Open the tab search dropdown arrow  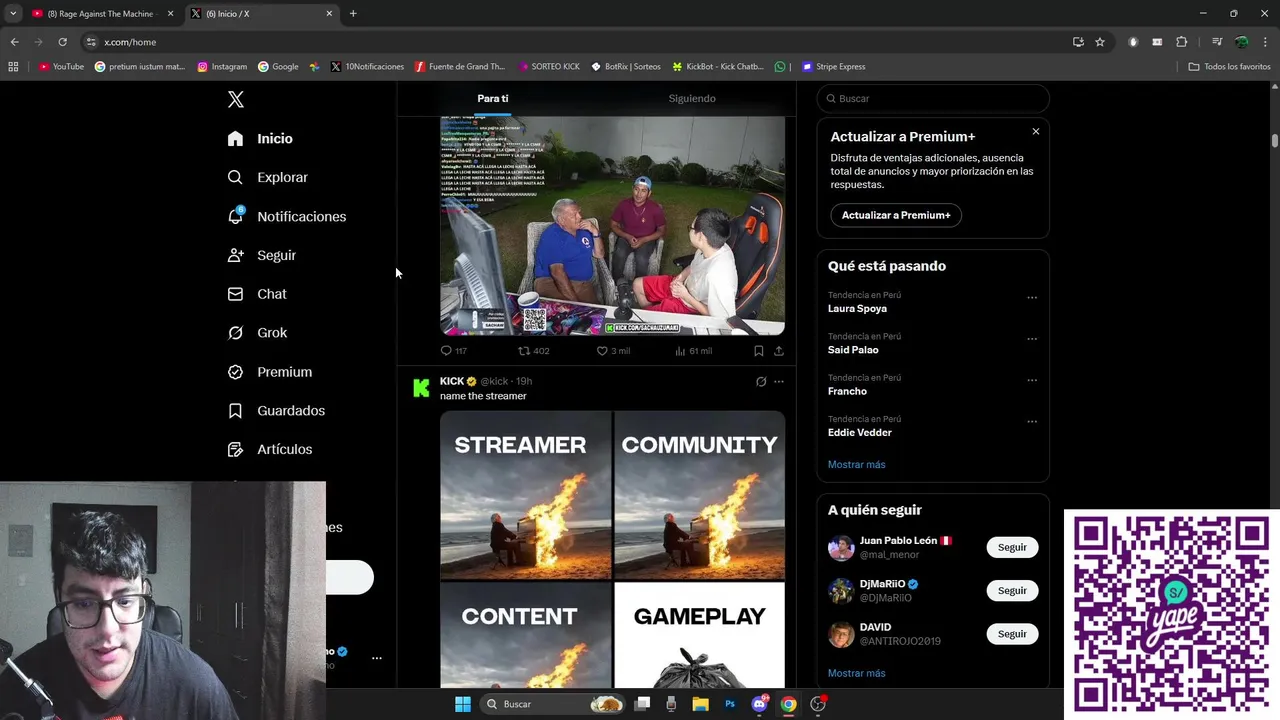(12, 13)
